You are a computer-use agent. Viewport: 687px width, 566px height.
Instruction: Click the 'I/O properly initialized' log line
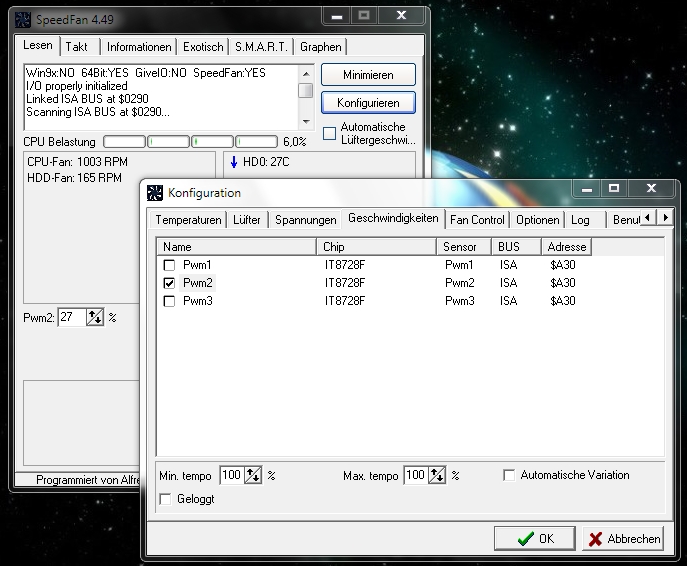tap(77, 86)
